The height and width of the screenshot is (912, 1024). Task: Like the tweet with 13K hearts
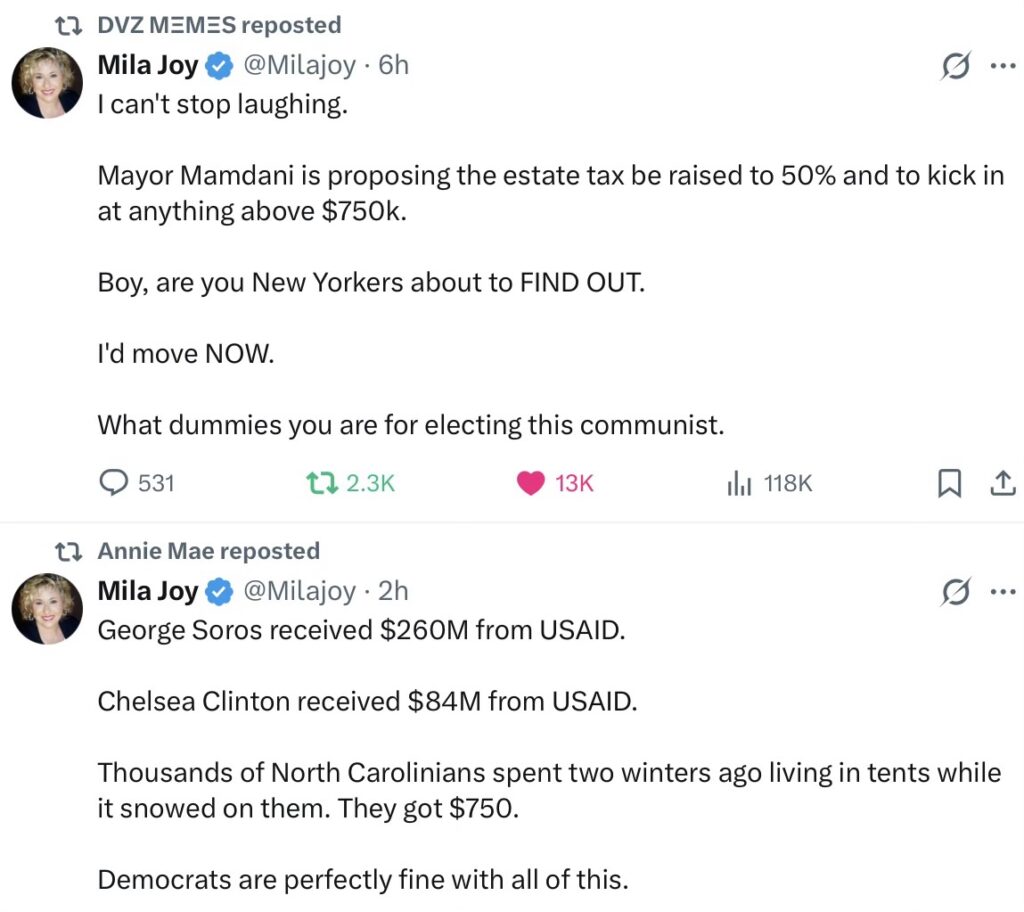click(x=530, y=484)
